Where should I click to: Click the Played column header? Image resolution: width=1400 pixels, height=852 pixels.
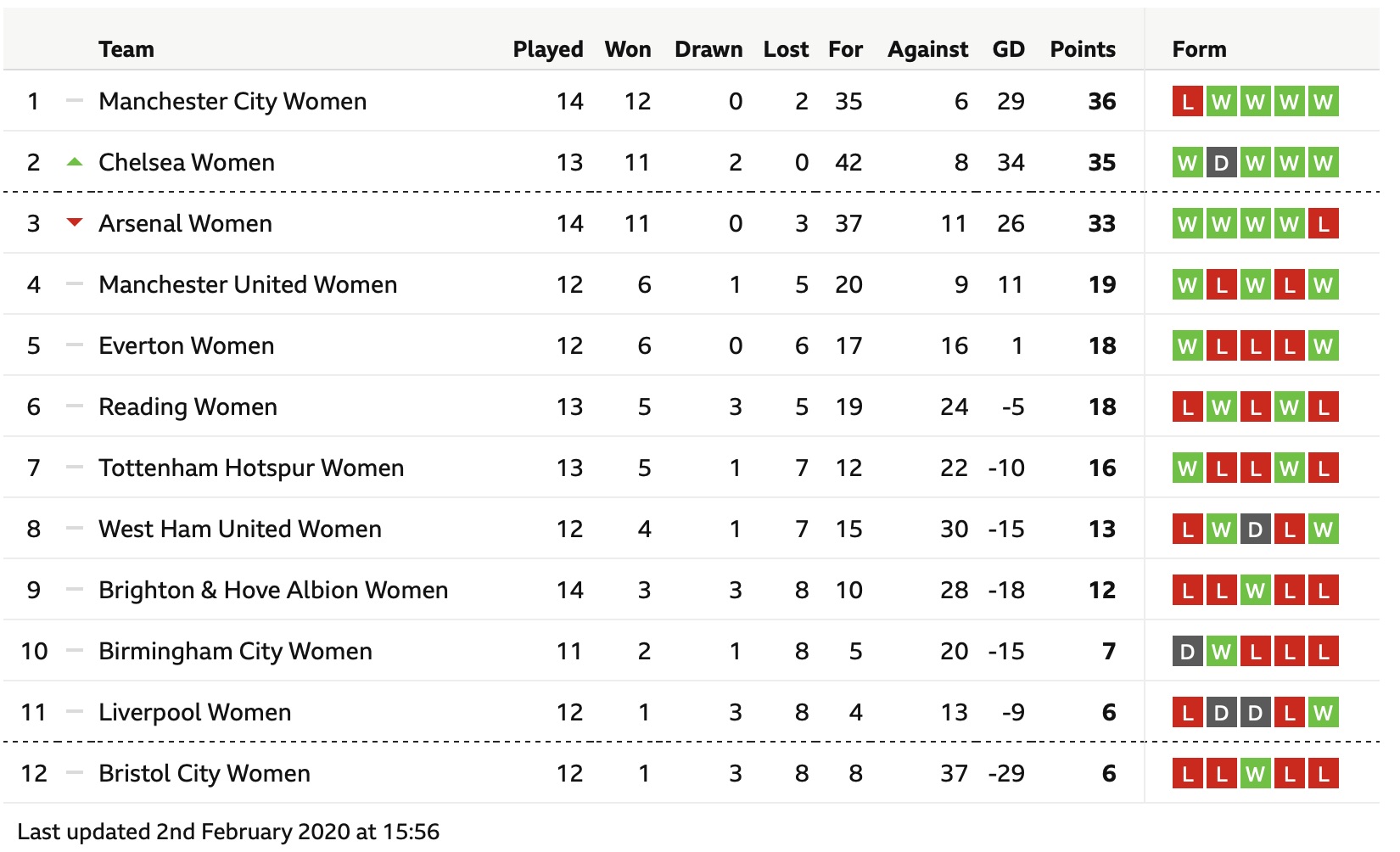tap(548, 49)
